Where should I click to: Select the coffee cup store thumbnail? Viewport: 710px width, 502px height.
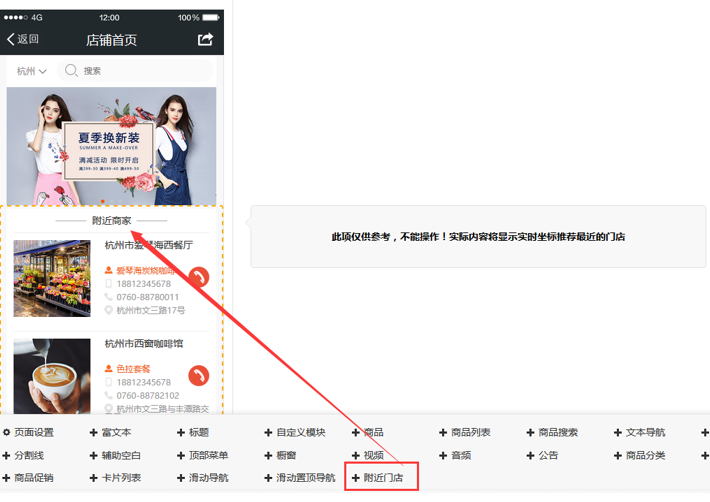pos(52,376)
